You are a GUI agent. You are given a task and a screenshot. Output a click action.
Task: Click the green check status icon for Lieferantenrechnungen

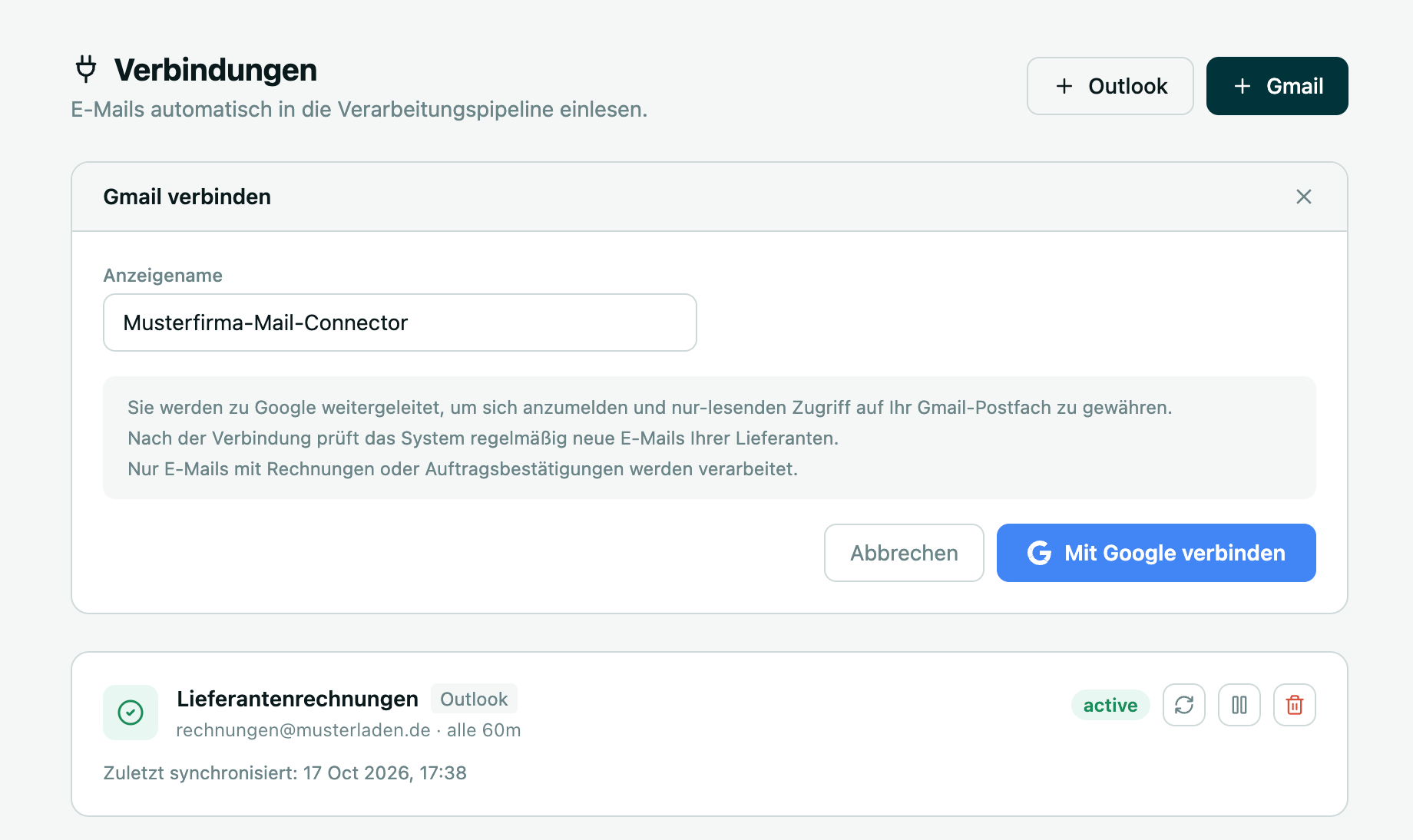(131, 713)
